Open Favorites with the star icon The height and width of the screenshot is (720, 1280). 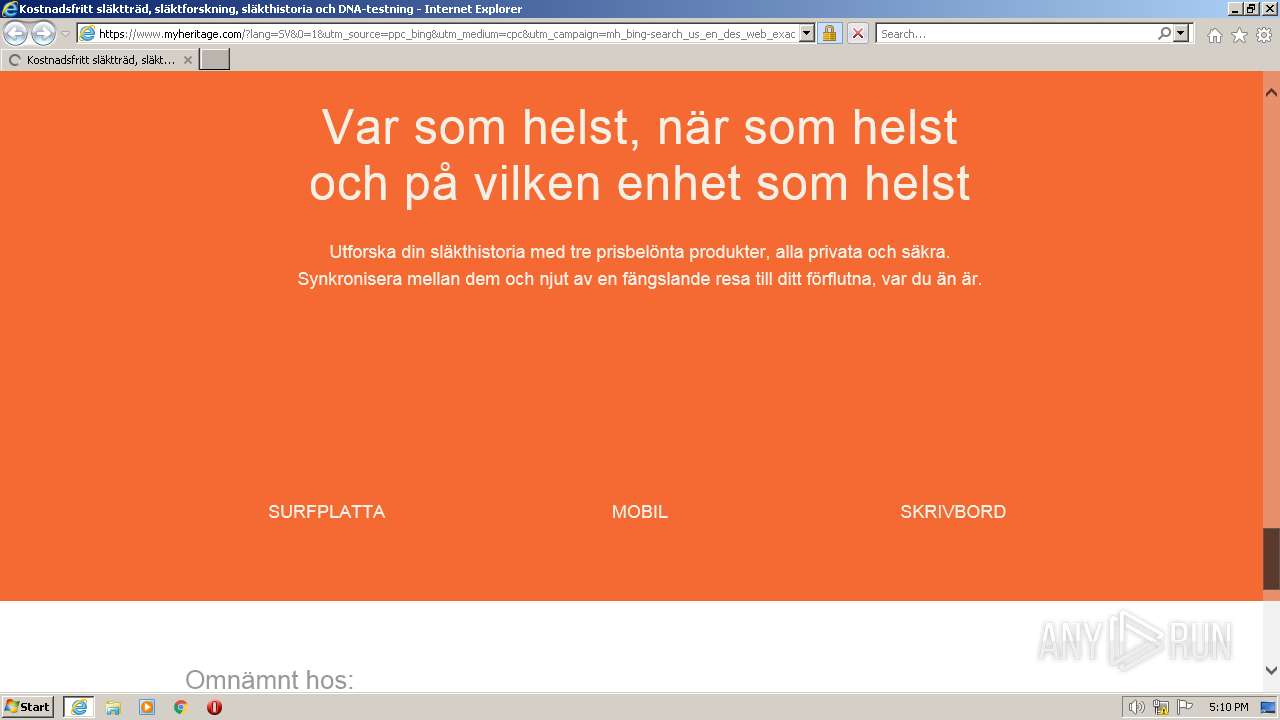(1239, 35)
